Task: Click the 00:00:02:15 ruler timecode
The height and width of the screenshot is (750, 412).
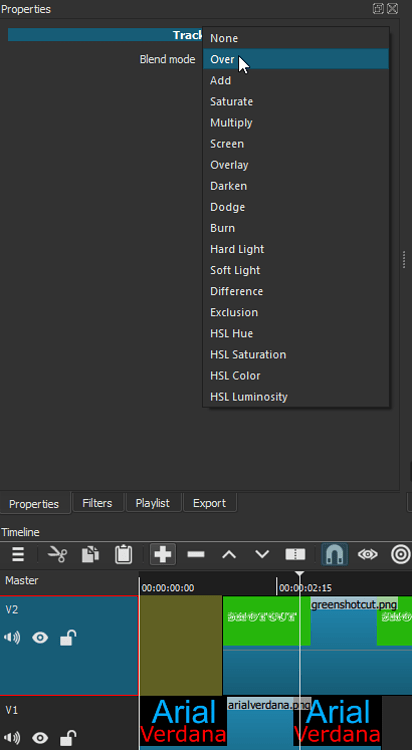Action: [x=305, y=588]
